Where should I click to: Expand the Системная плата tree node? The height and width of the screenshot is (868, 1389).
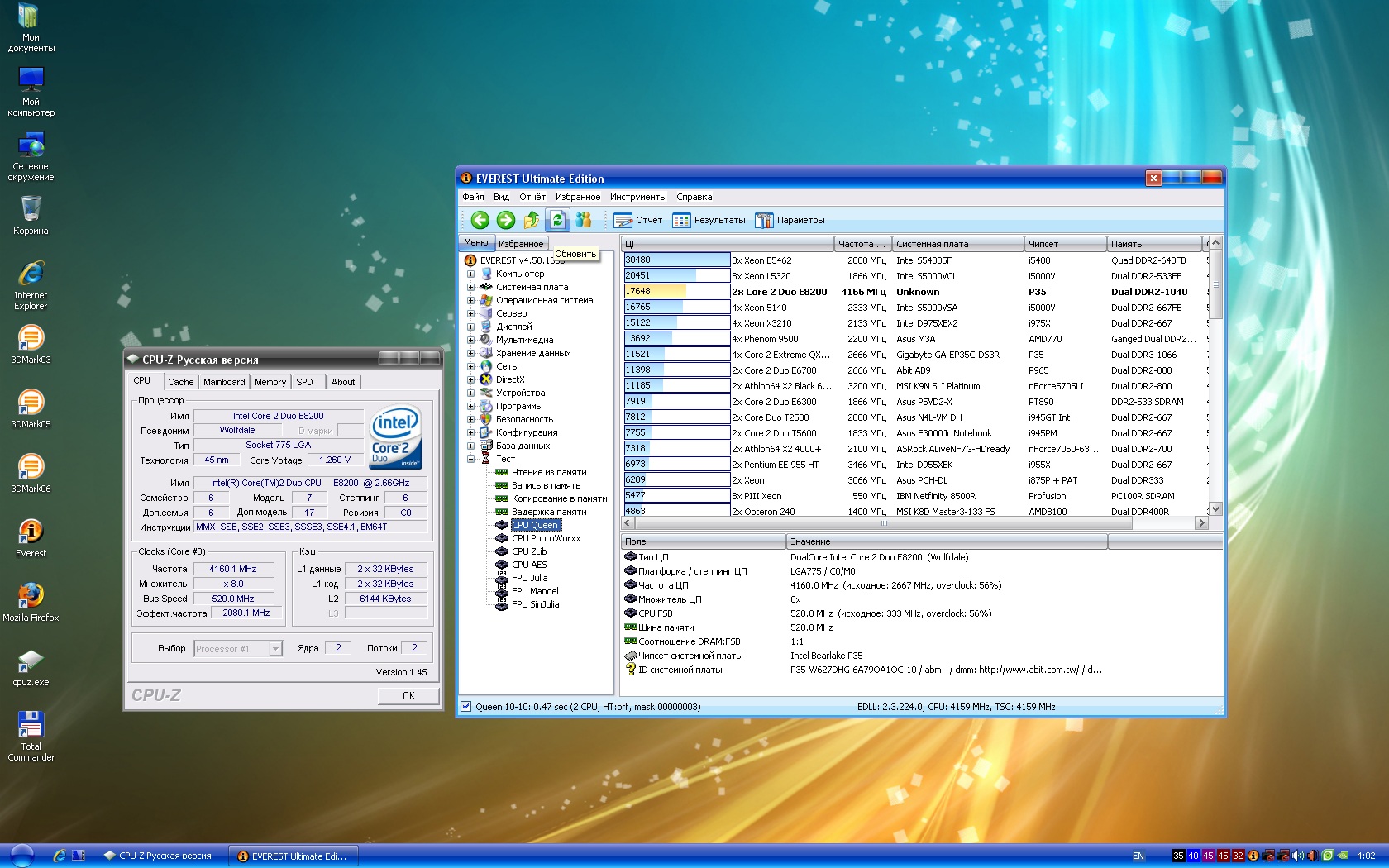pos(470,287)
